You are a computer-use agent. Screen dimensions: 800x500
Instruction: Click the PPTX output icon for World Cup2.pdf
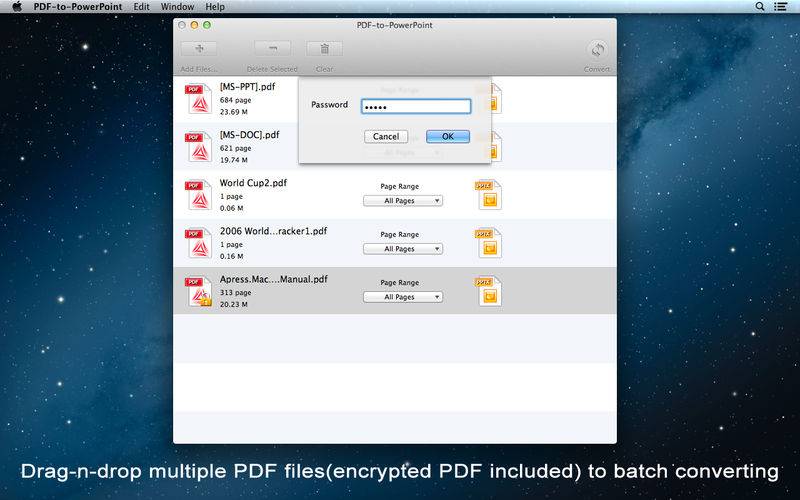click(489, 195)
